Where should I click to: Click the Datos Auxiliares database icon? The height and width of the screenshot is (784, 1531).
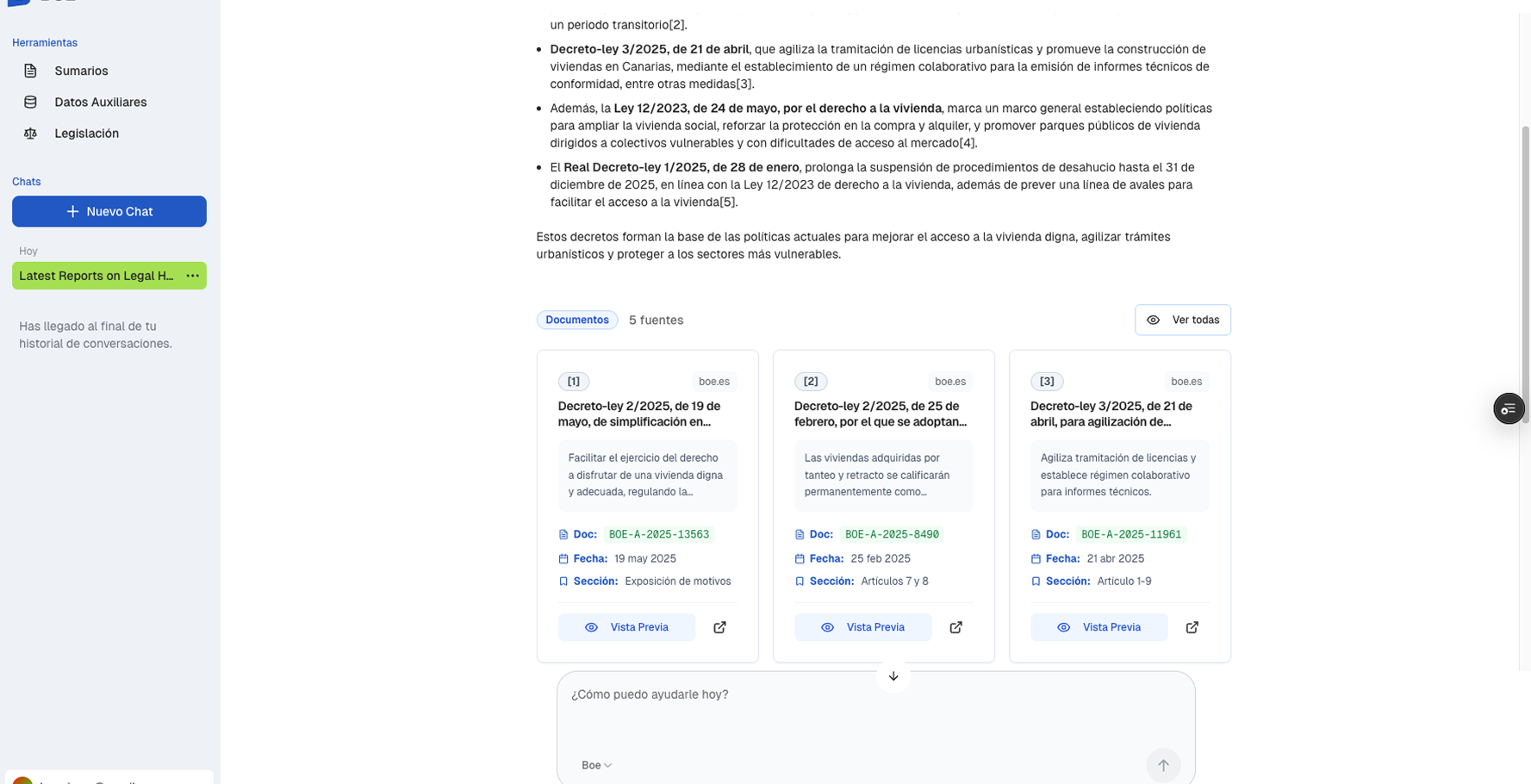click(30, 102)
